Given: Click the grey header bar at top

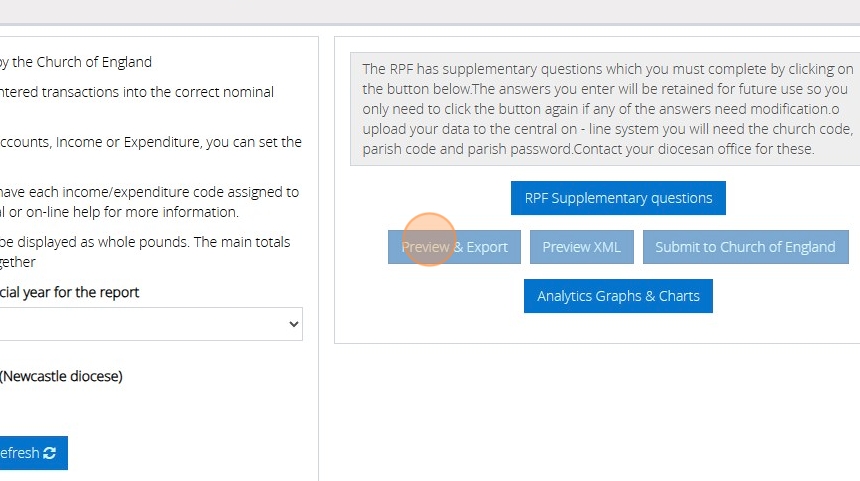Looking at the screenshot, I should coord(430,11).
